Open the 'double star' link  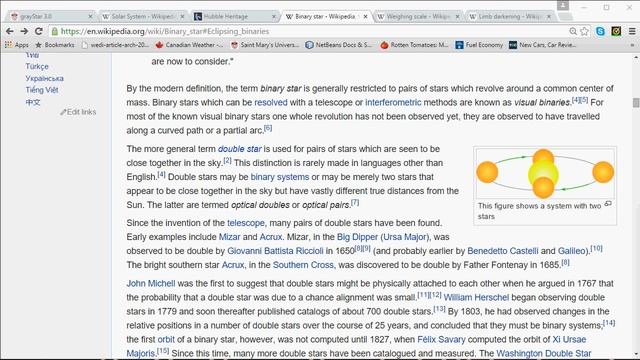click(x=240, y=149)
